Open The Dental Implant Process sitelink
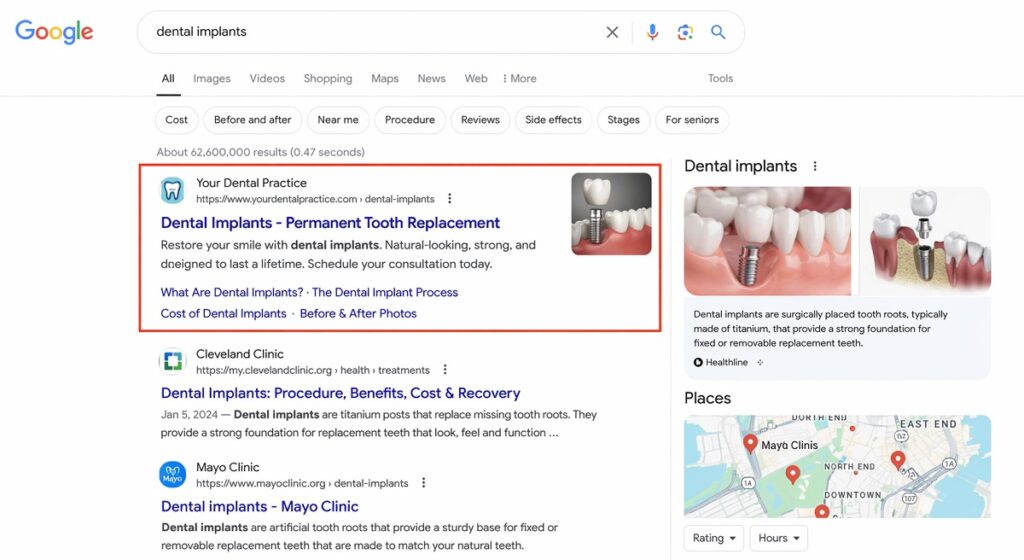The height and width of the screenshot is (560, 1024). point(385,292)
